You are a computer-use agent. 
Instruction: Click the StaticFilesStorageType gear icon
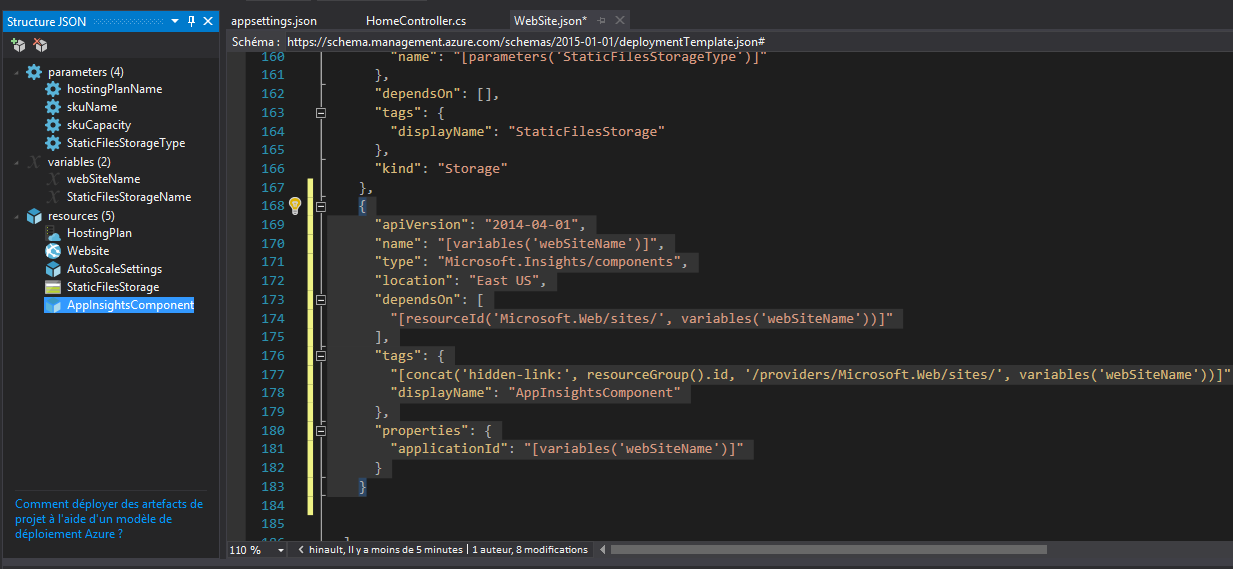53,143
